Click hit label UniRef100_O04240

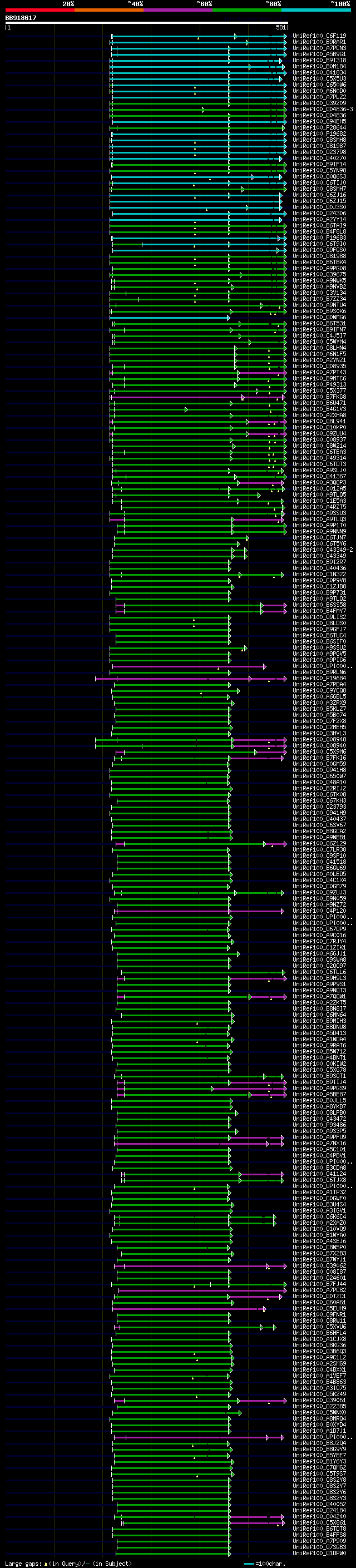click(x=319, y=1516)
